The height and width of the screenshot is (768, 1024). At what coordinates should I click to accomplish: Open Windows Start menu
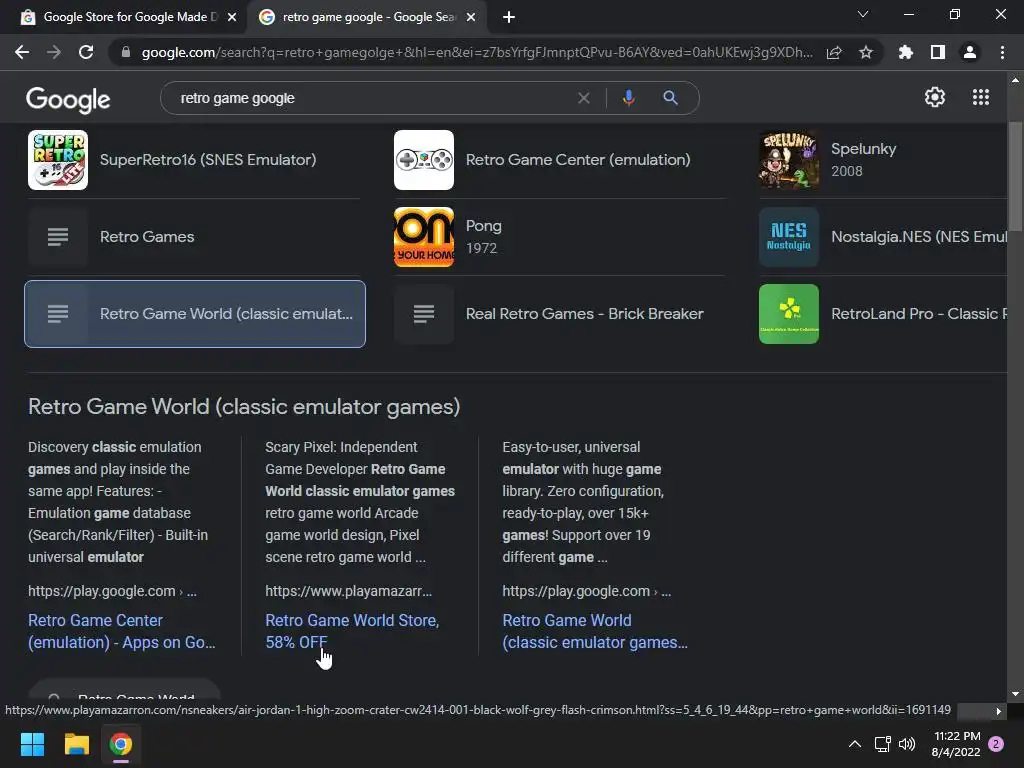point(32,744)
